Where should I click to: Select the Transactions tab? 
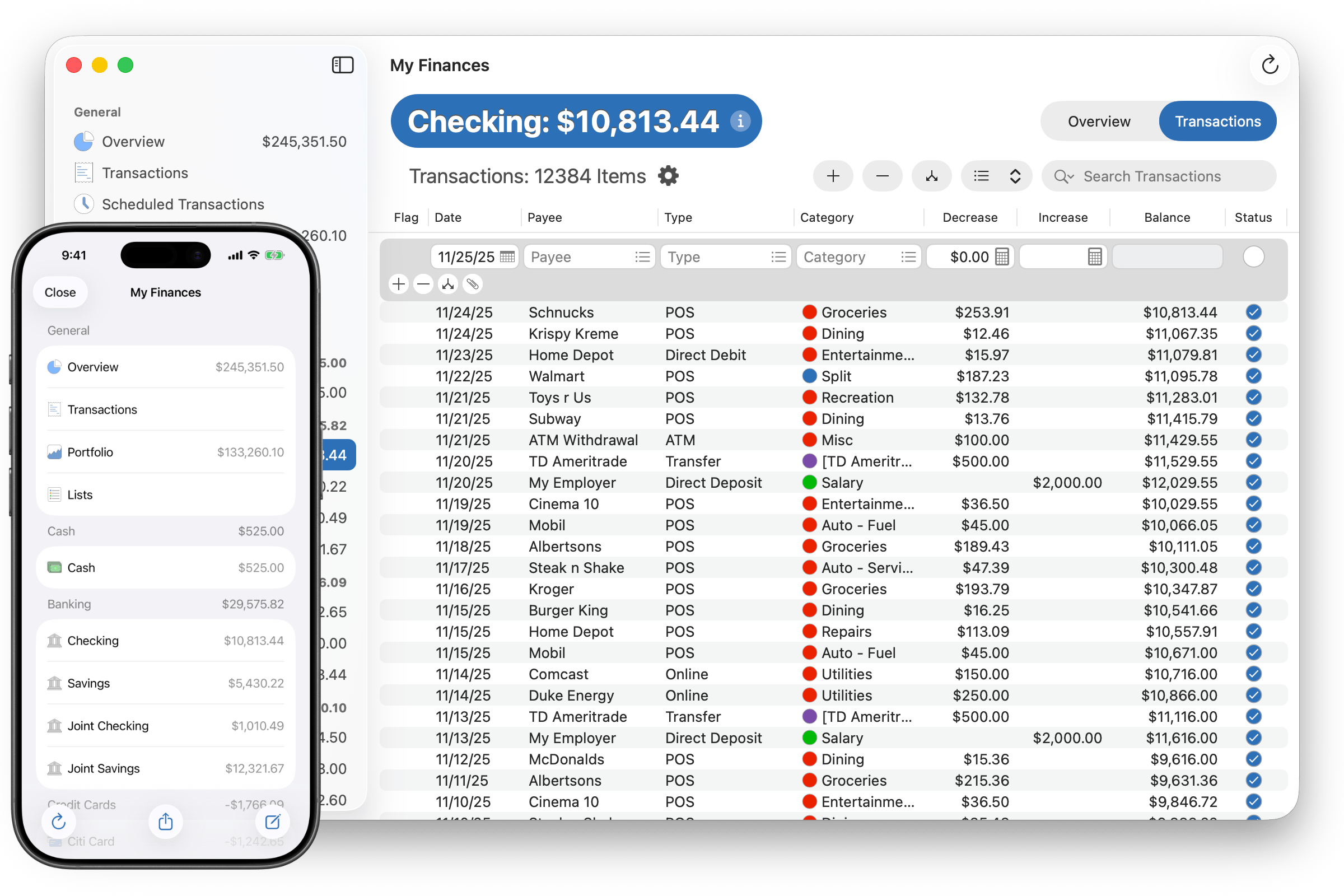(x=1217, y=122)
